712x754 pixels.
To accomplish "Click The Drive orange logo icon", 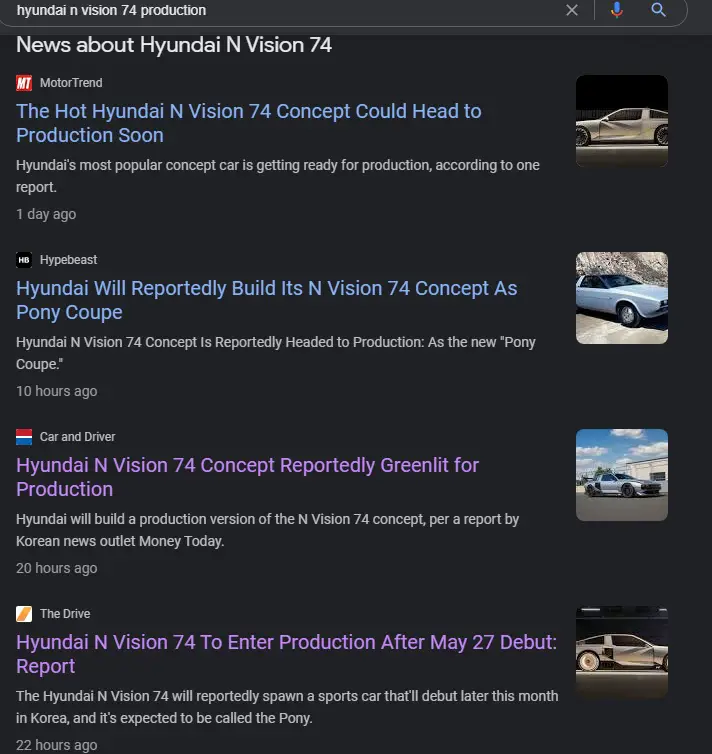I will tap(24, 614).
